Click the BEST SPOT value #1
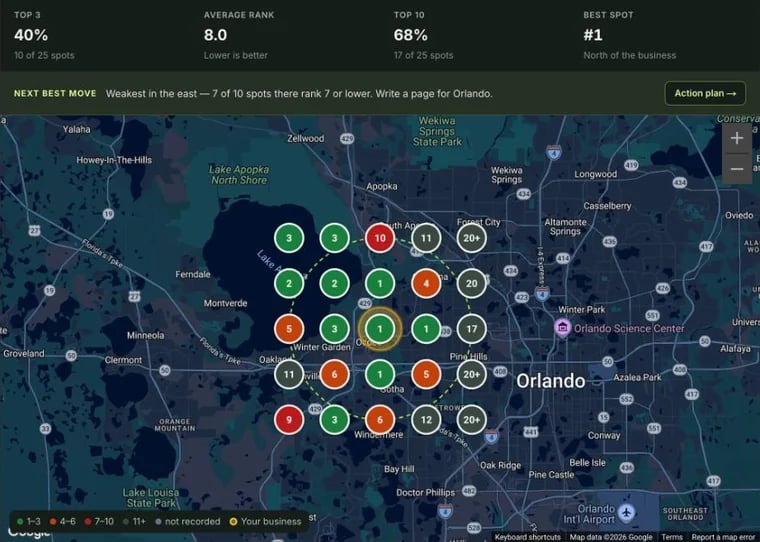The width and height of the screenshot is (760, 542). click(593, 35)
